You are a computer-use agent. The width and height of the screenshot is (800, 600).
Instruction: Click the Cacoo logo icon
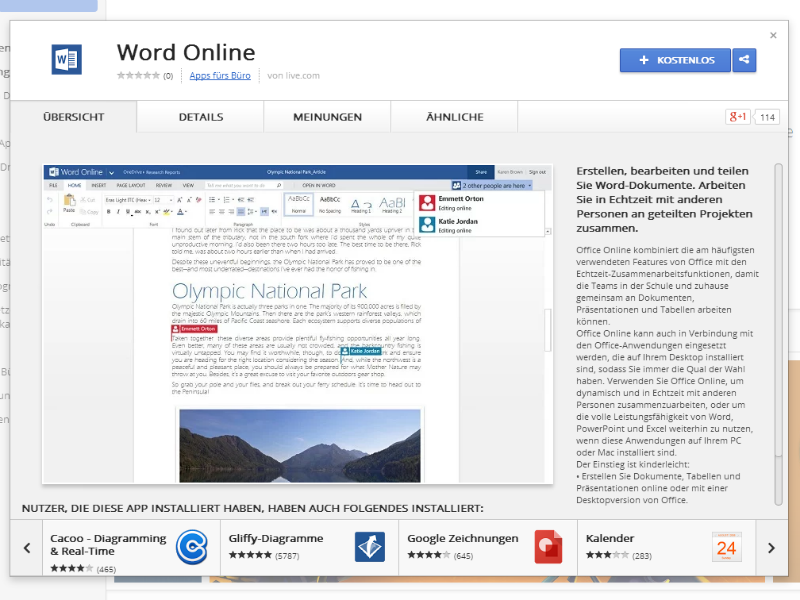point(192,546)
